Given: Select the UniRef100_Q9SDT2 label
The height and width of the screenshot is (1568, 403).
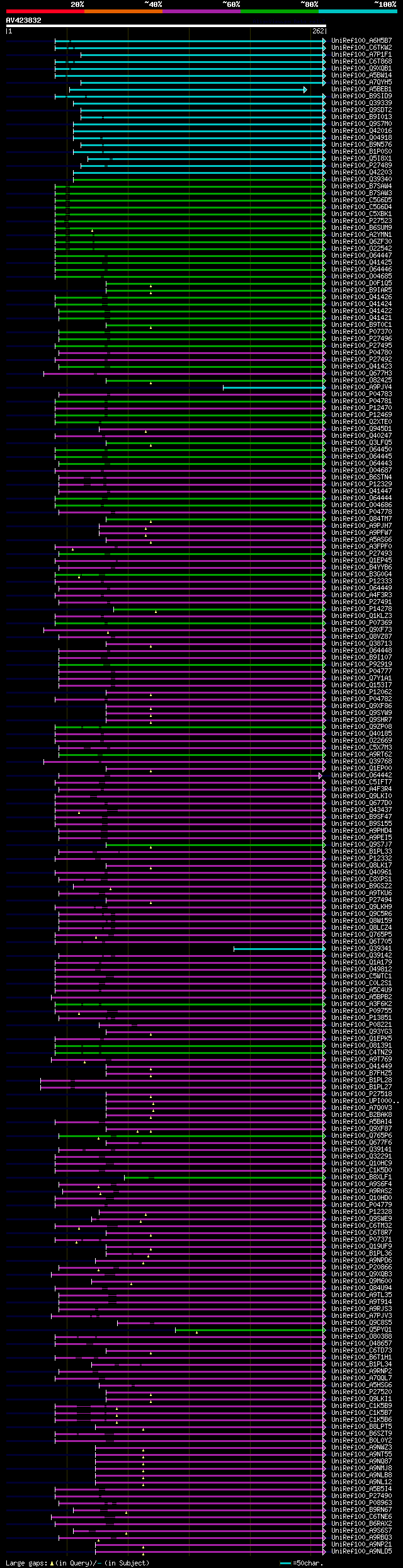Looking at the screenshot, I should click(x=361, y=110).
